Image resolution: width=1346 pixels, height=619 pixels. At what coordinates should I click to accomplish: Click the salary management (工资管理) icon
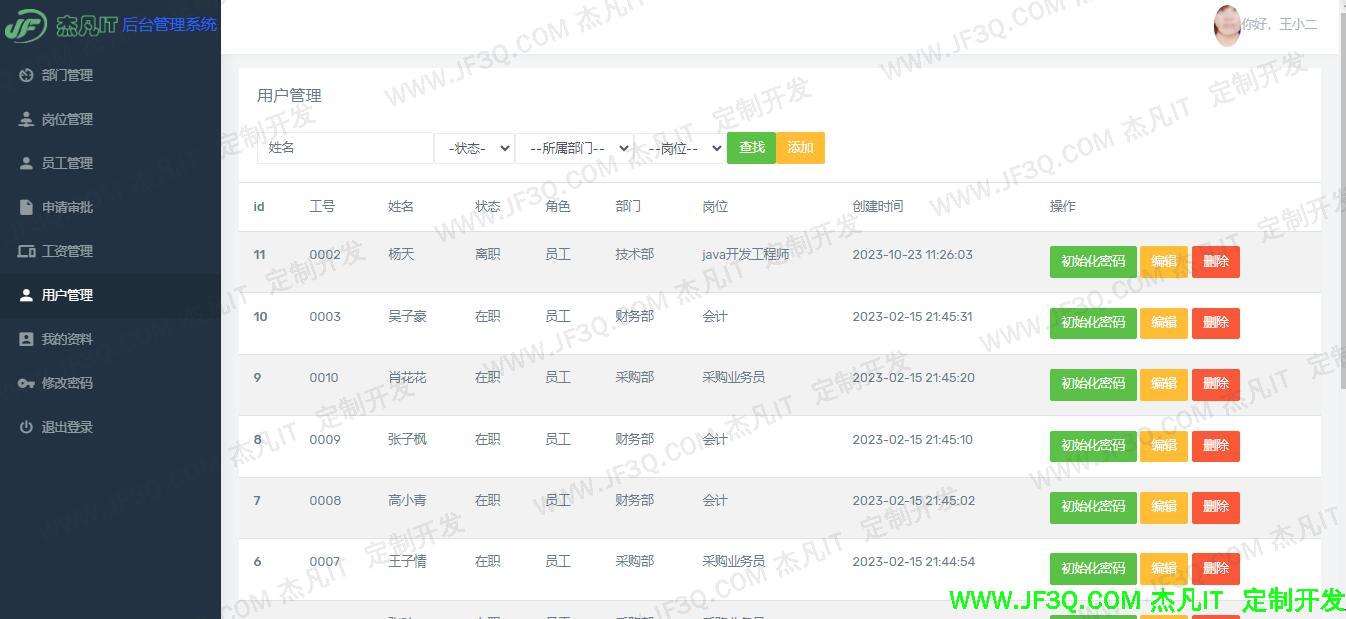point(26,251)
